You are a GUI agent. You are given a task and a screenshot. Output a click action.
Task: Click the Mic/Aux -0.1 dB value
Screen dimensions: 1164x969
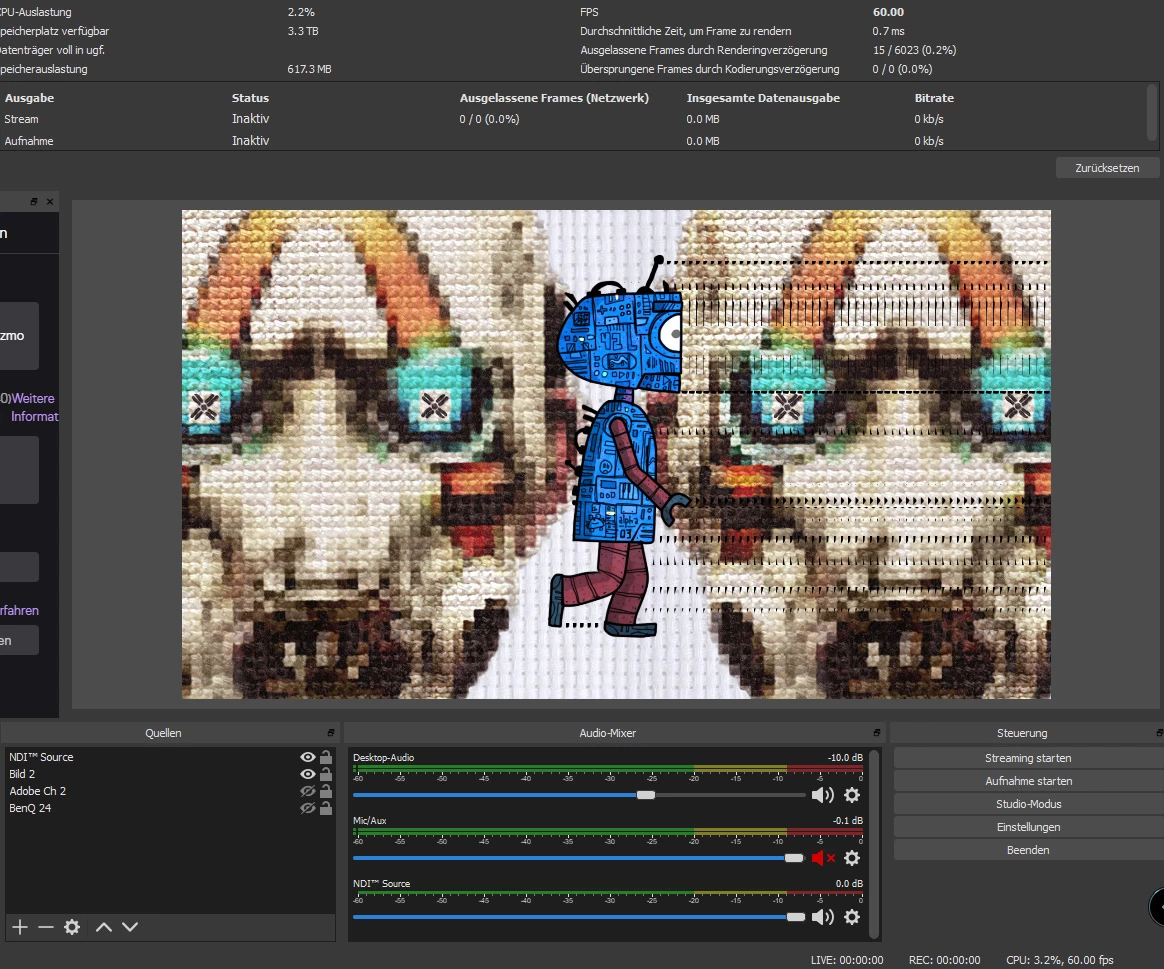[848, 820]
